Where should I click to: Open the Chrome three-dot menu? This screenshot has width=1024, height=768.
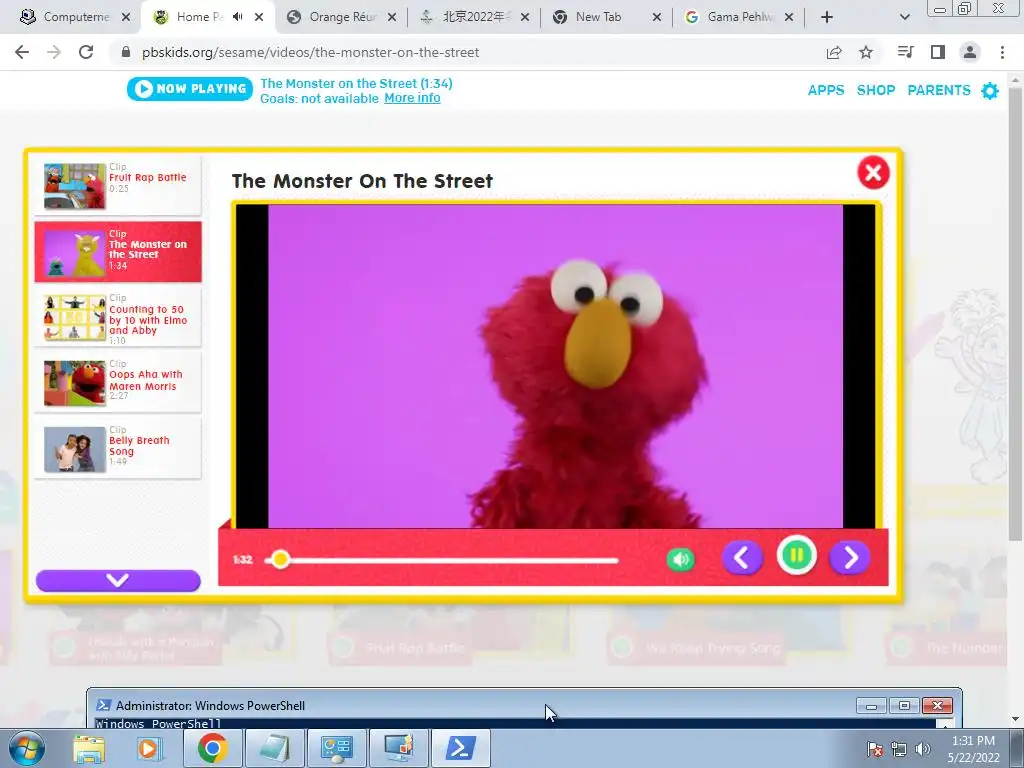pyautogui.click(x=1002, y=52)
